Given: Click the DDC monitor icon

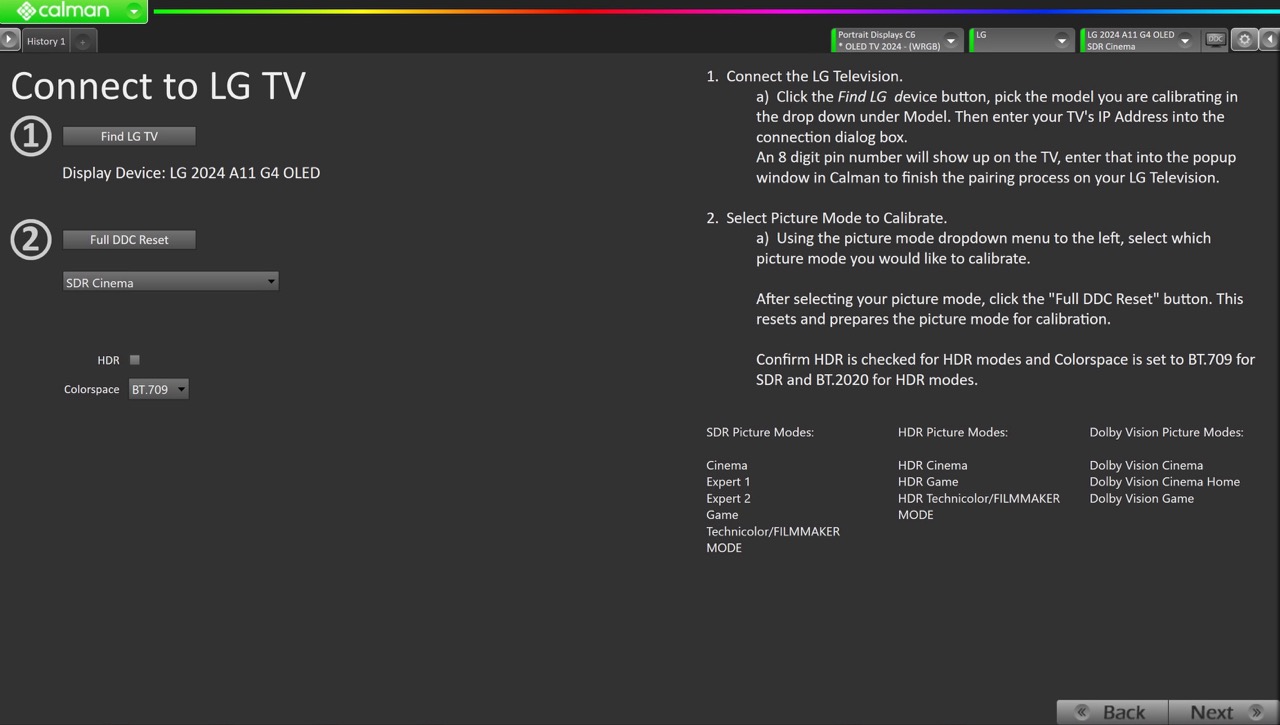Looking at the screenshot, I should 1215,40.
